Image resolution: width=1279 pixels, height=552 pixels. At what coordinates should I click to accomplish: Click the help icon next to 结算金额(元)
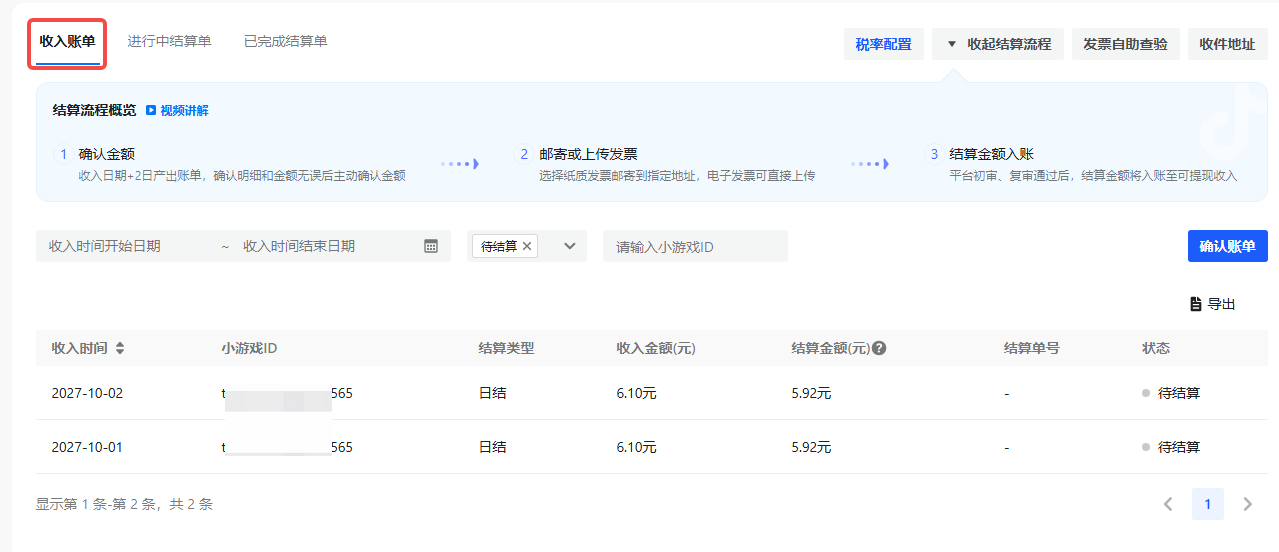pyautogui.click(x=879, y=349)
